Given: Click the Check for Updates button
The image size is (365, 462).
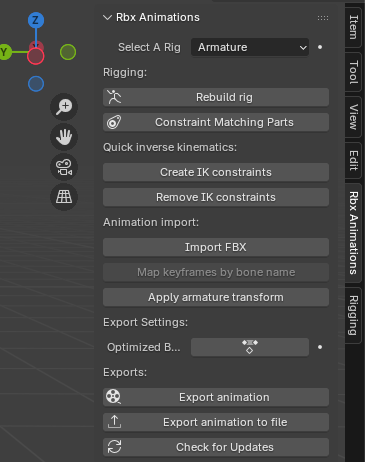Looking at the screenshot, I should coord(216,447).
